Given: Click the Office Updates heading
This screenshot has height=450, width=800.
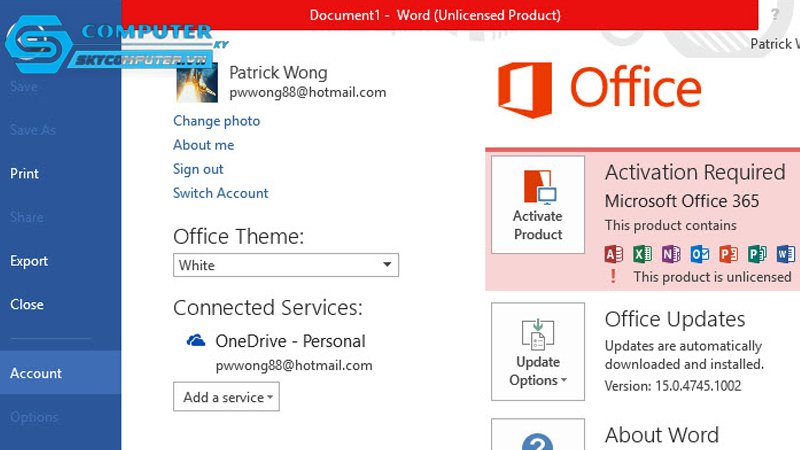Looking at the screenshot, I should [675, 319].
